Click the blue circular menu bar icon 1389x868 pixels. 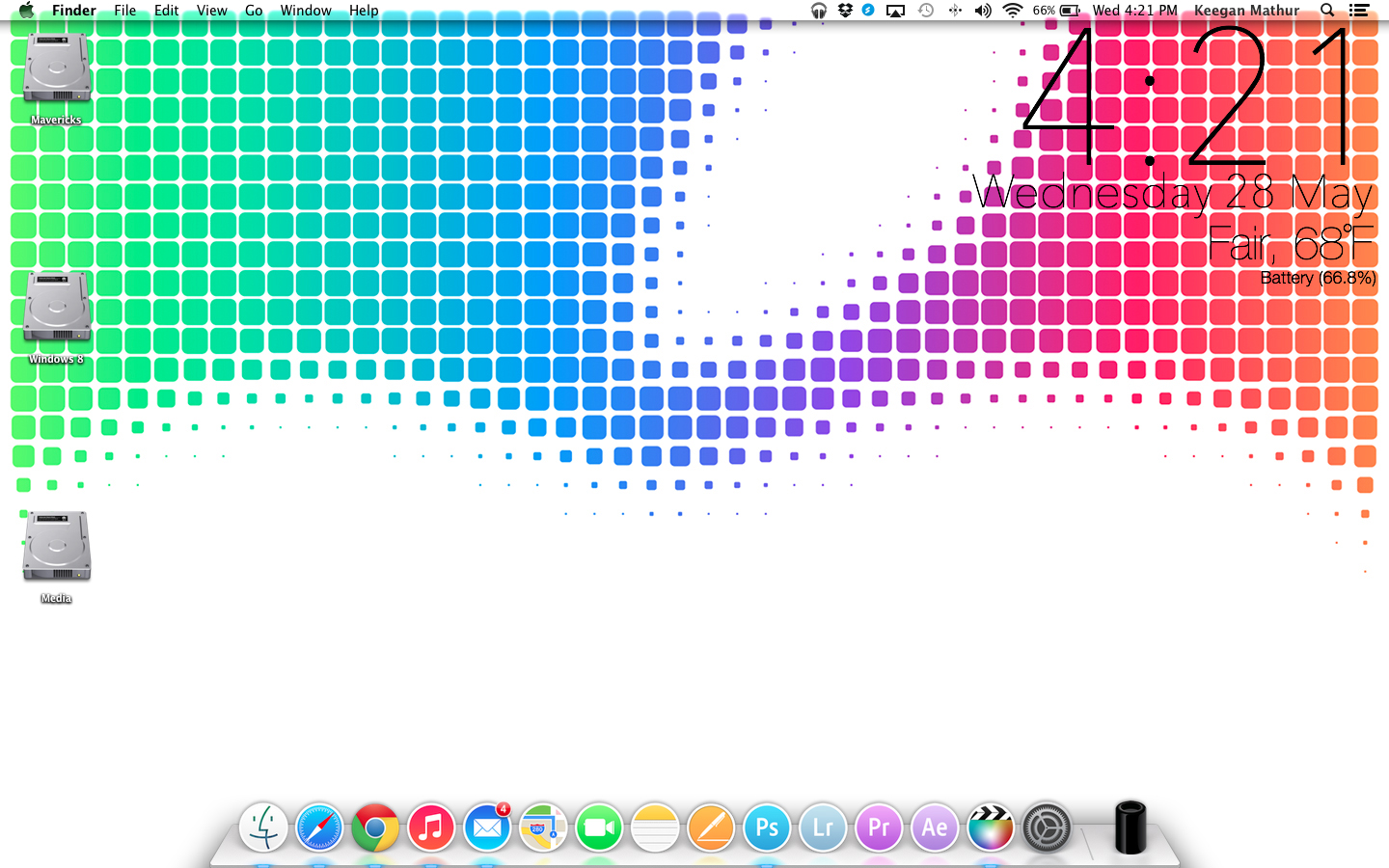(868, 11)
